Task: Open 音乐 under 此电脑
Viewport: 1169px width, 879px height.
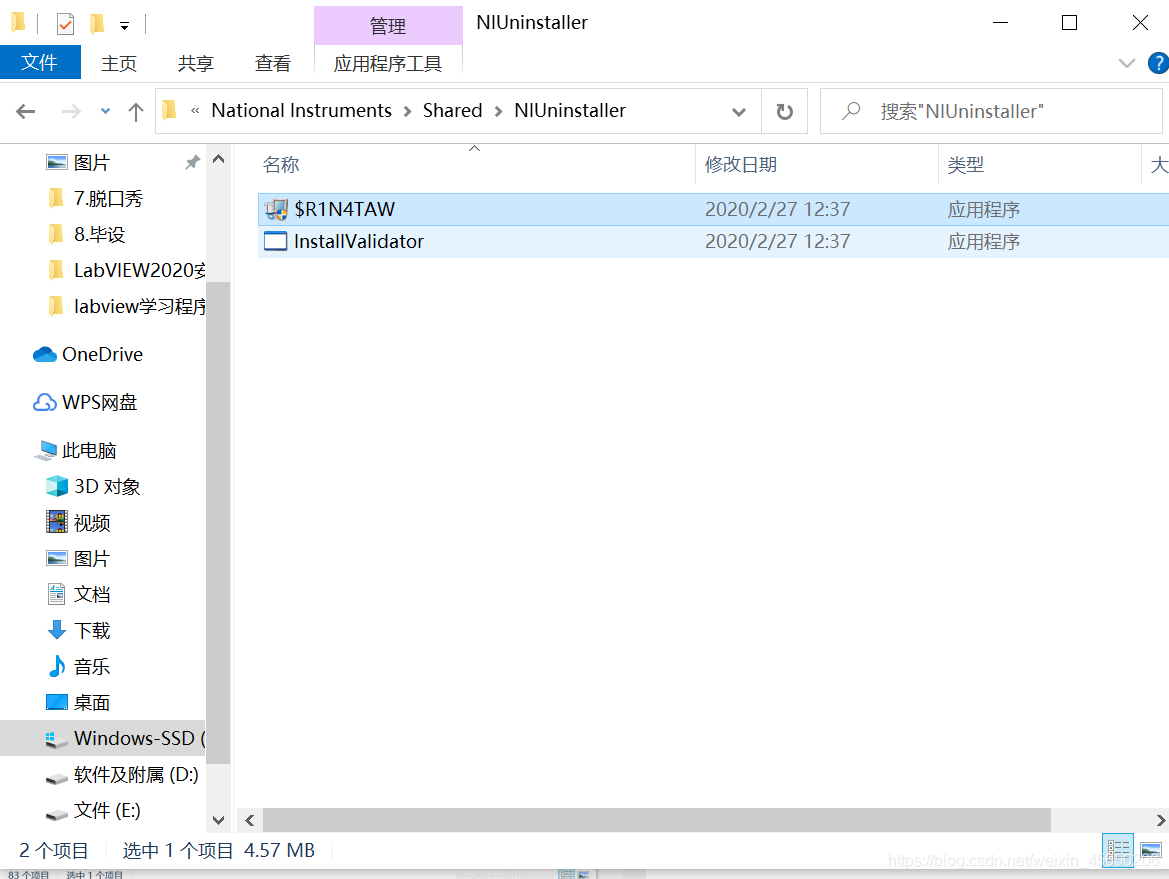Action: [x=78, y=667]
